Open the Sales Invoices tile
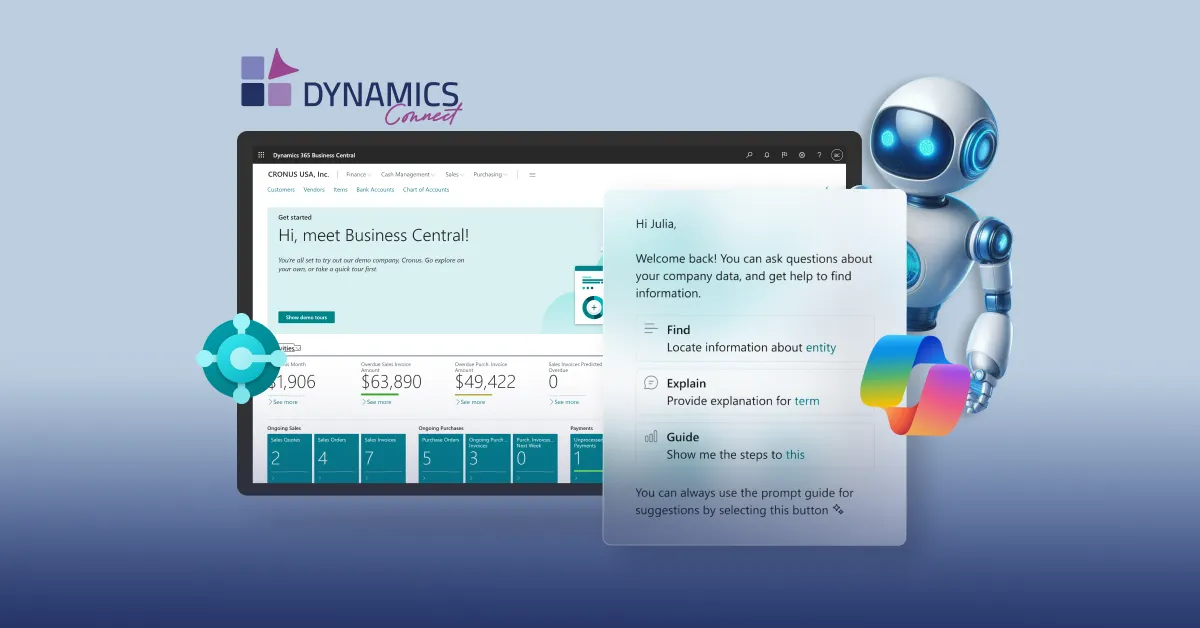The width and height of the screenshot is (1200, 628). (383, 458)
